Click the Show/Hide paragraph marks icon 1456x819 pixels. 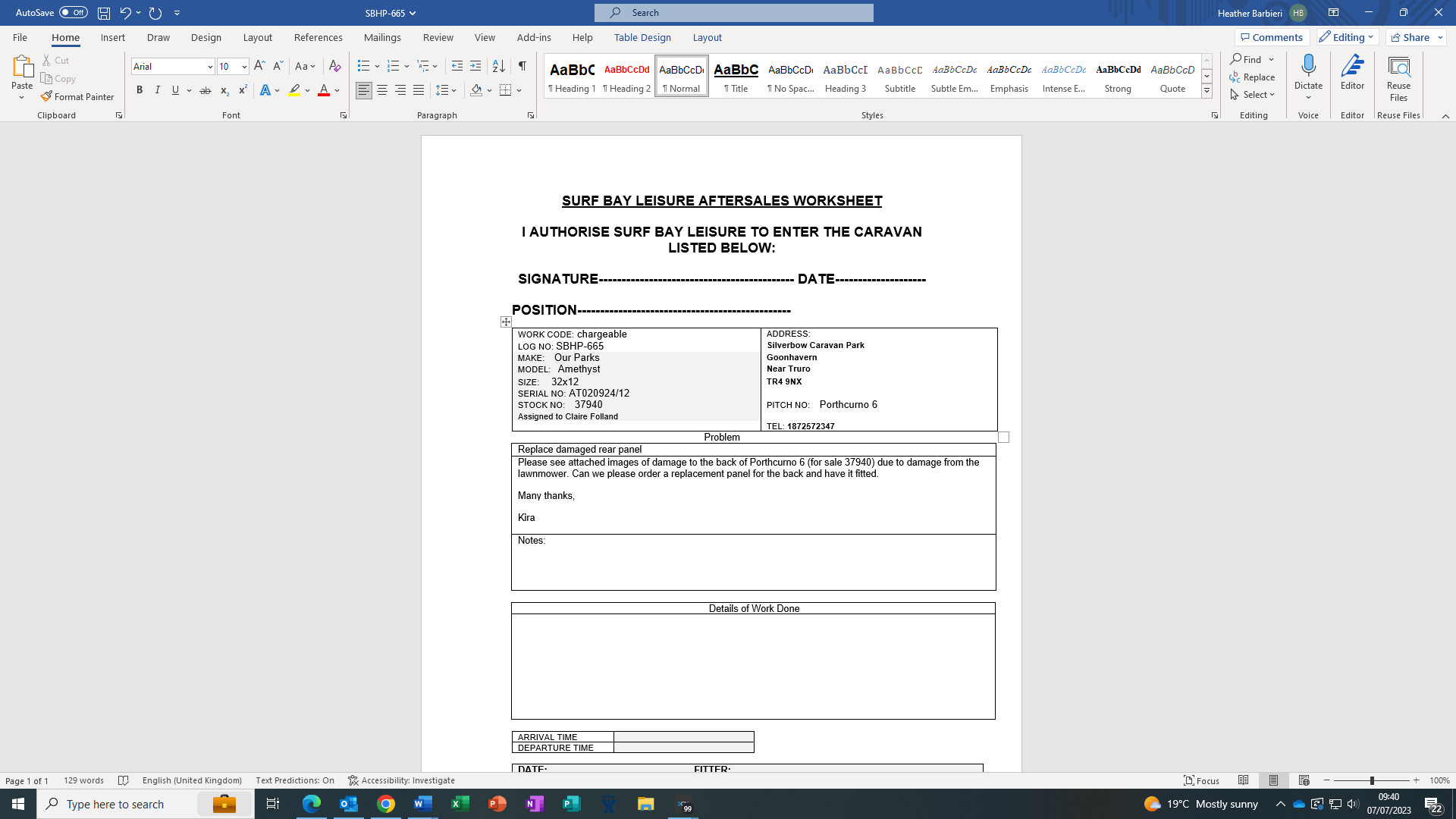coord(522,66)
